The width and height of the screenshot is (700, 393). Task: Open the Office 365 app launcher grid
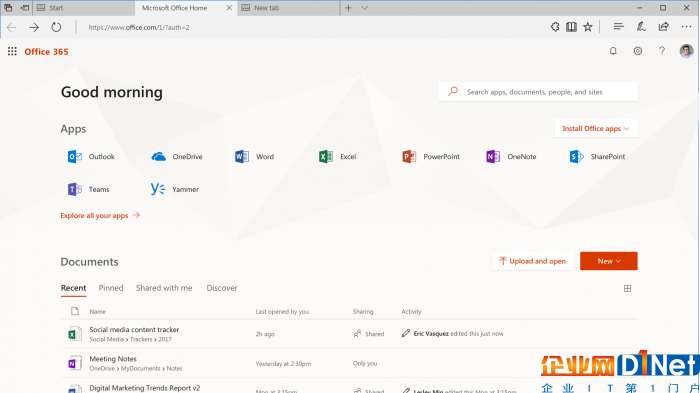click(12, 52)
